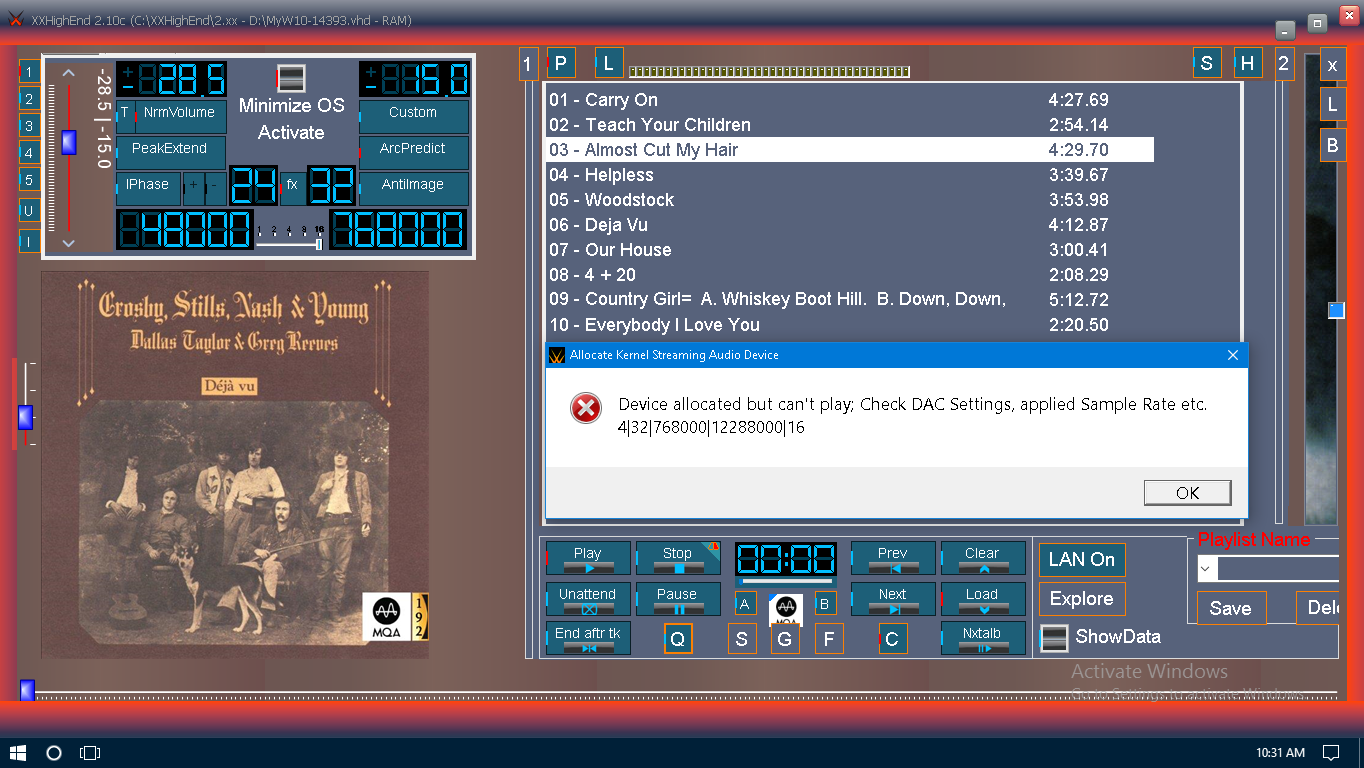Open the Windows Start menu

[18, 752]
